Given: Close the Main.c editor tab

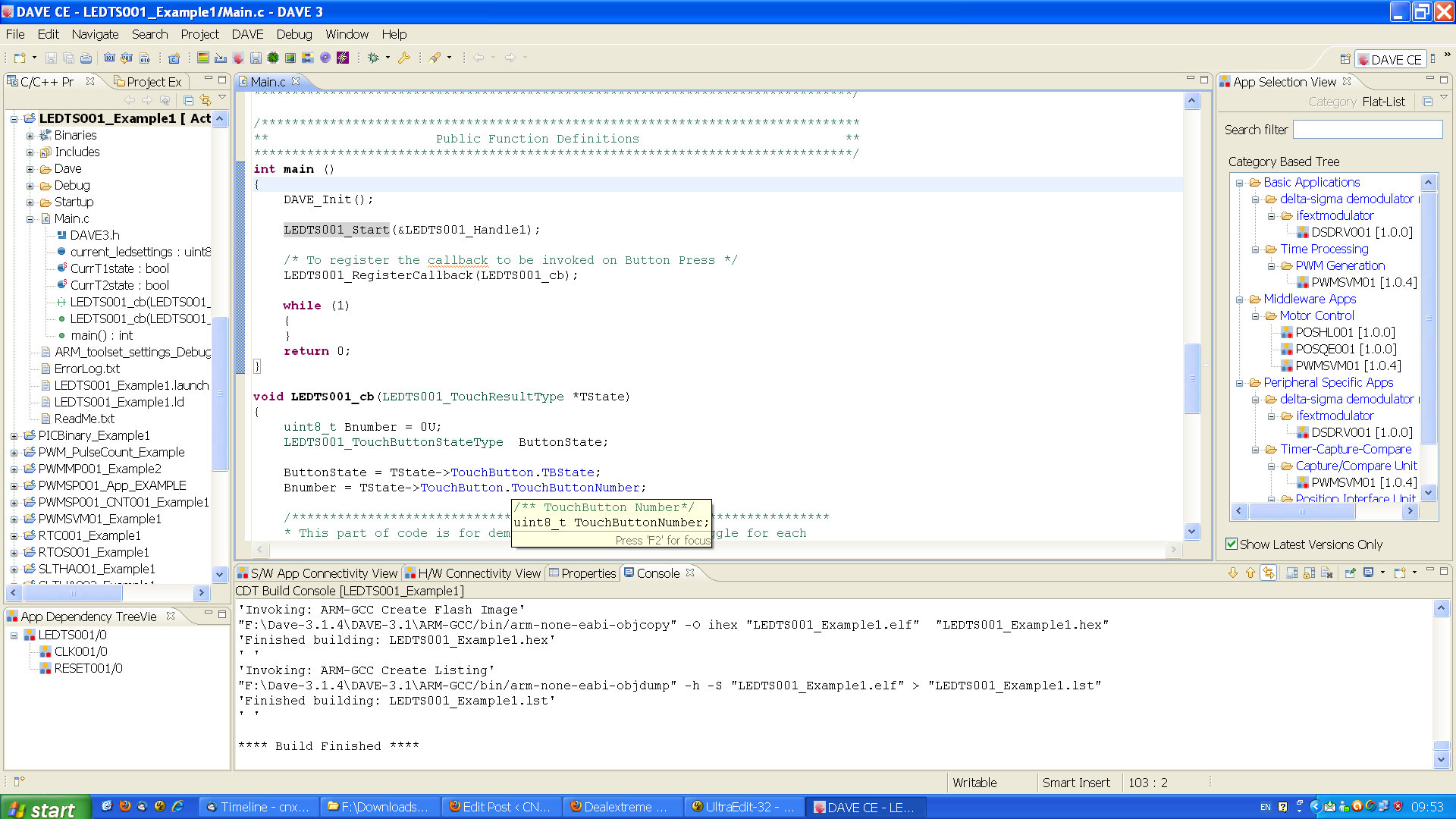Looking at the screenshot, I should pyautogui.click(x=296, y=81).
